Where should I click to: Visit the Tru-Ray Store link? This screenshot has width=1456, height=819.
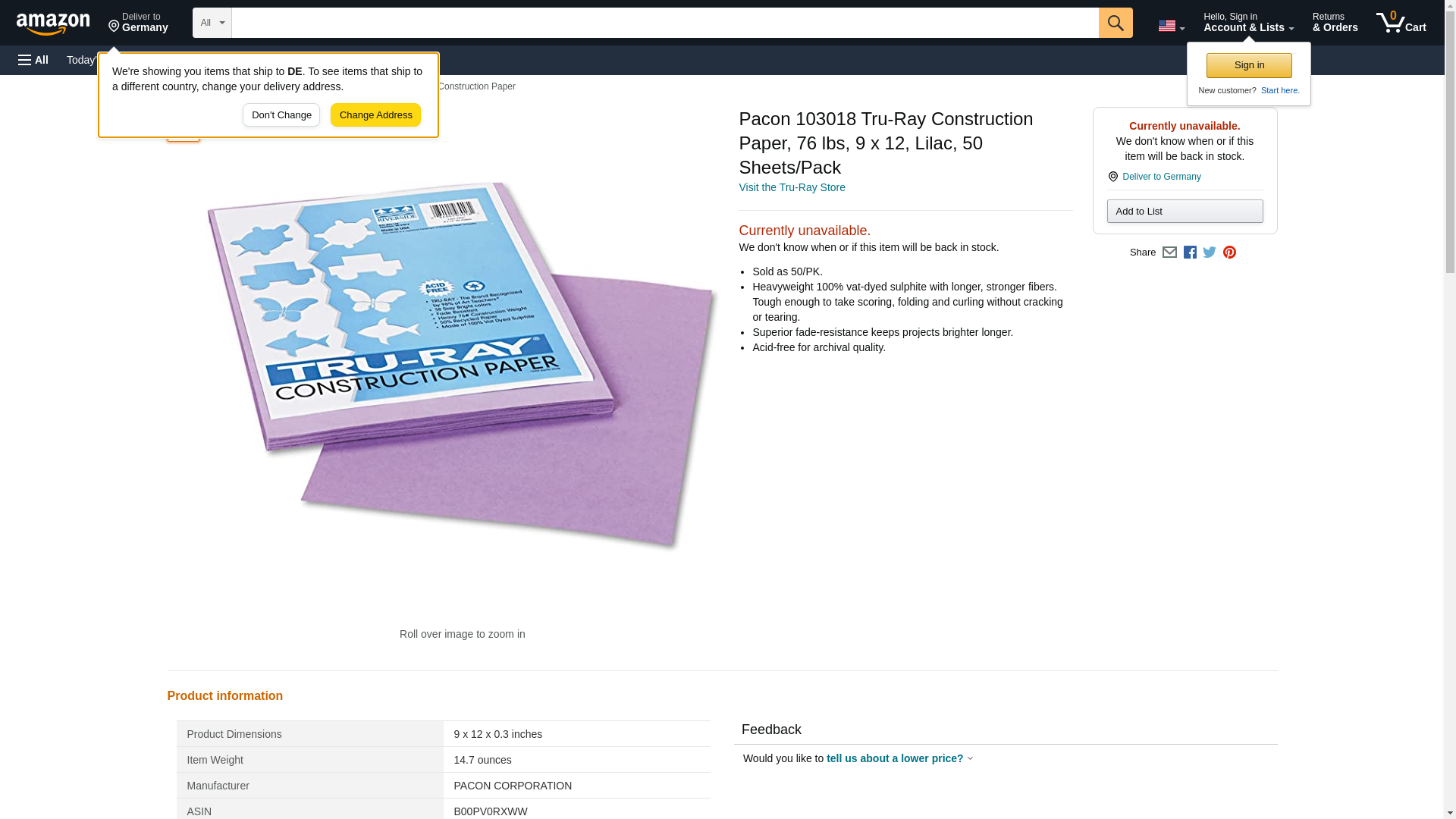coord(792,187)
